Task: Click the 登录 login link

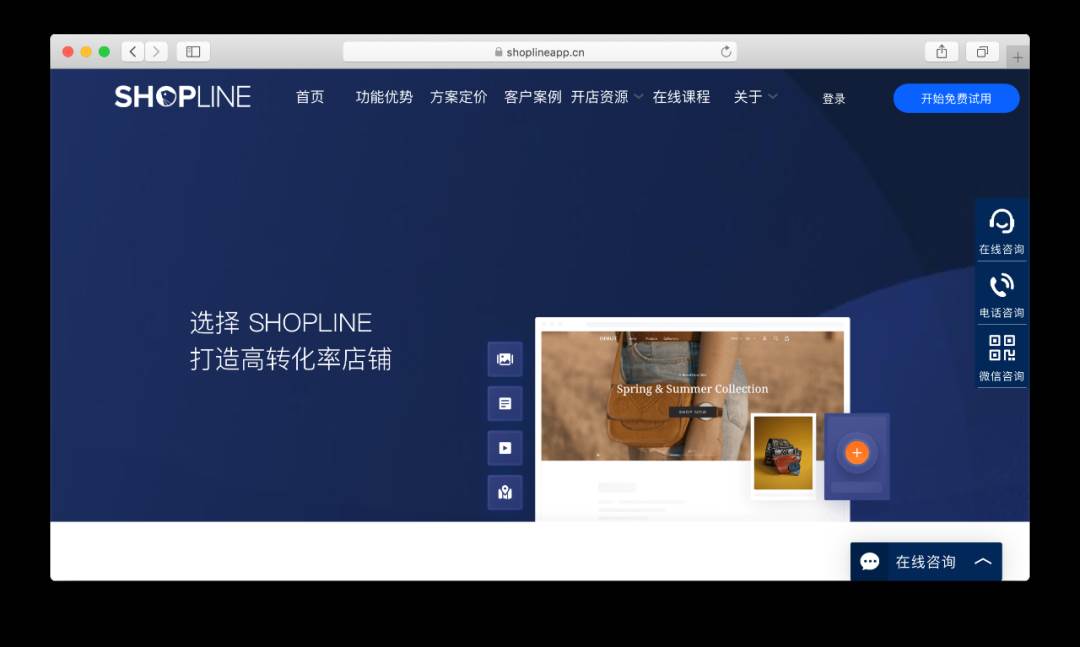Action: pos(833,99)
